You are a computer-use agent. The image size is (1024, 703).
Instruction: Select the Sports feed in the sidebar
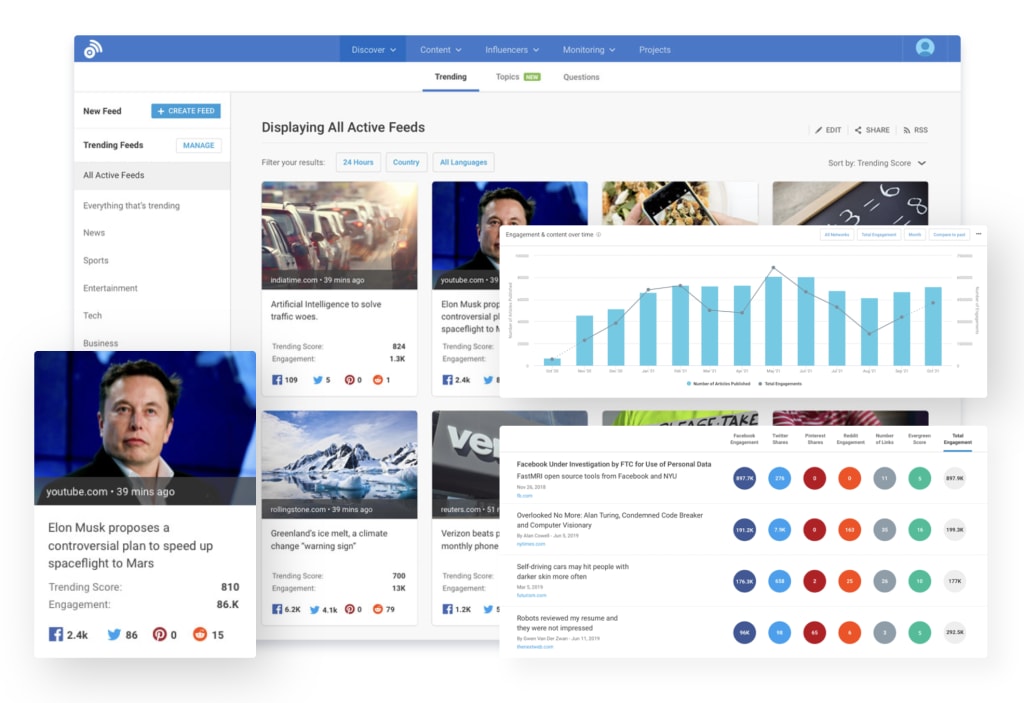95,260
